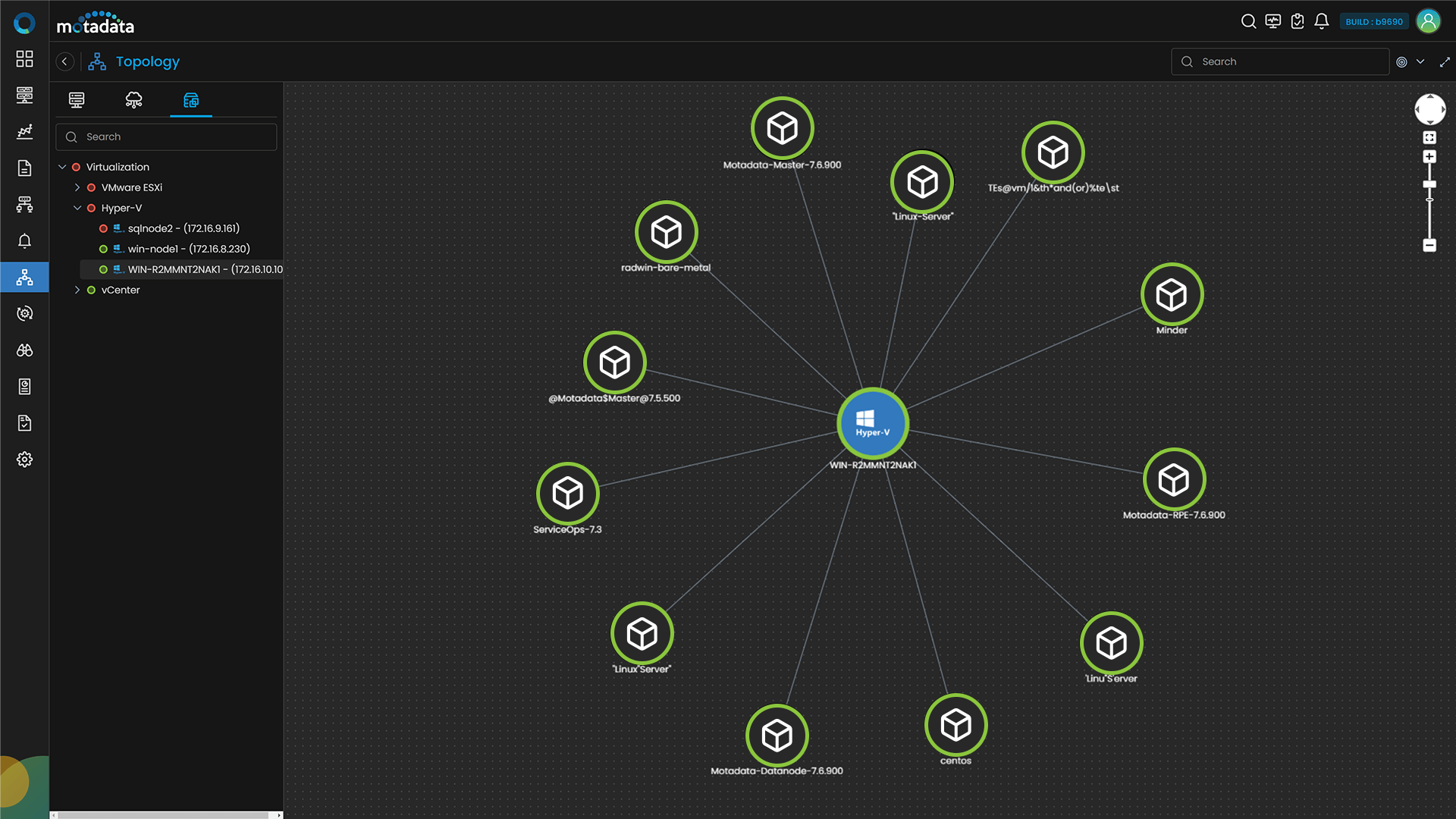Screen dimensions: 1456x819
Task: Click the target view icon near search
Action: click(x=1401, y=62)
